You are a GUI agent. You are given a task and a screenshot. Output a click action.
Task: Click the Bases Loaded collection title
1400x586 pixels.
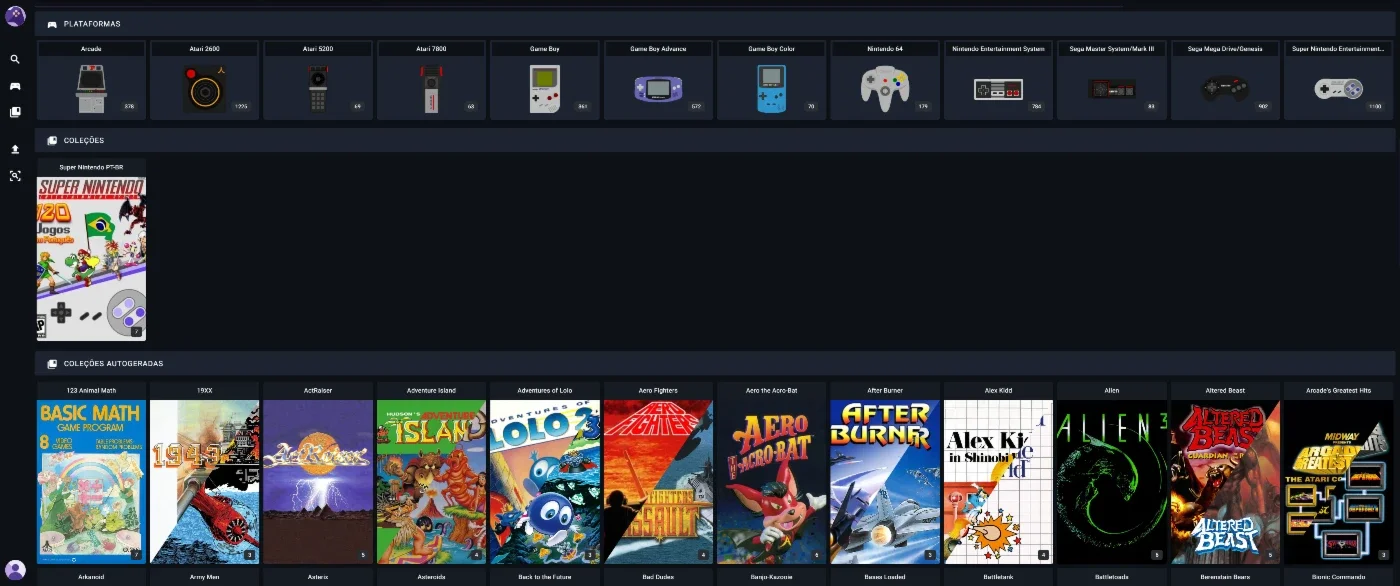point(885,577)
